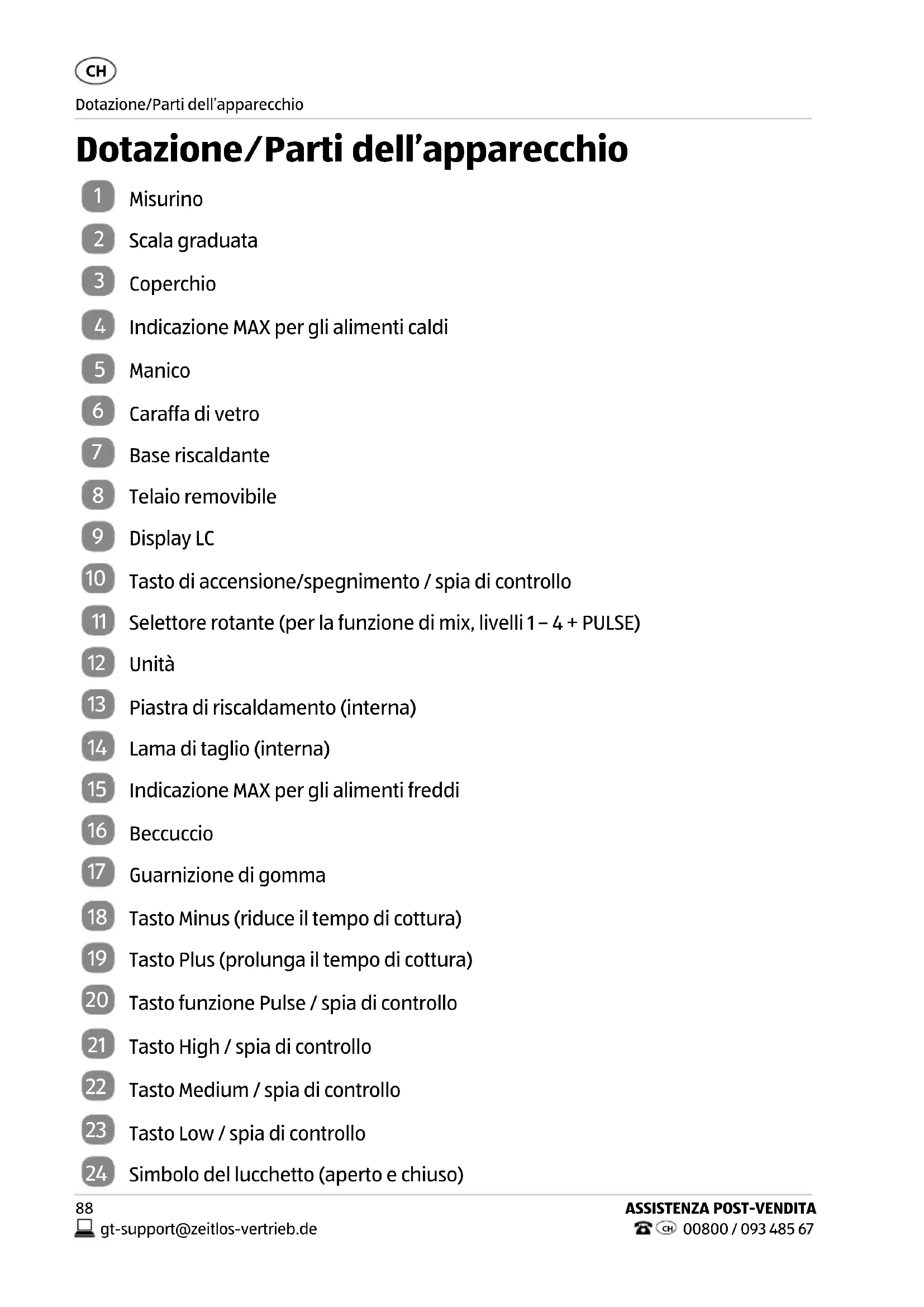Click the Selettore rotante list entry
Image resolution: width=924 pixels, height=1307 pixels.
384,622
